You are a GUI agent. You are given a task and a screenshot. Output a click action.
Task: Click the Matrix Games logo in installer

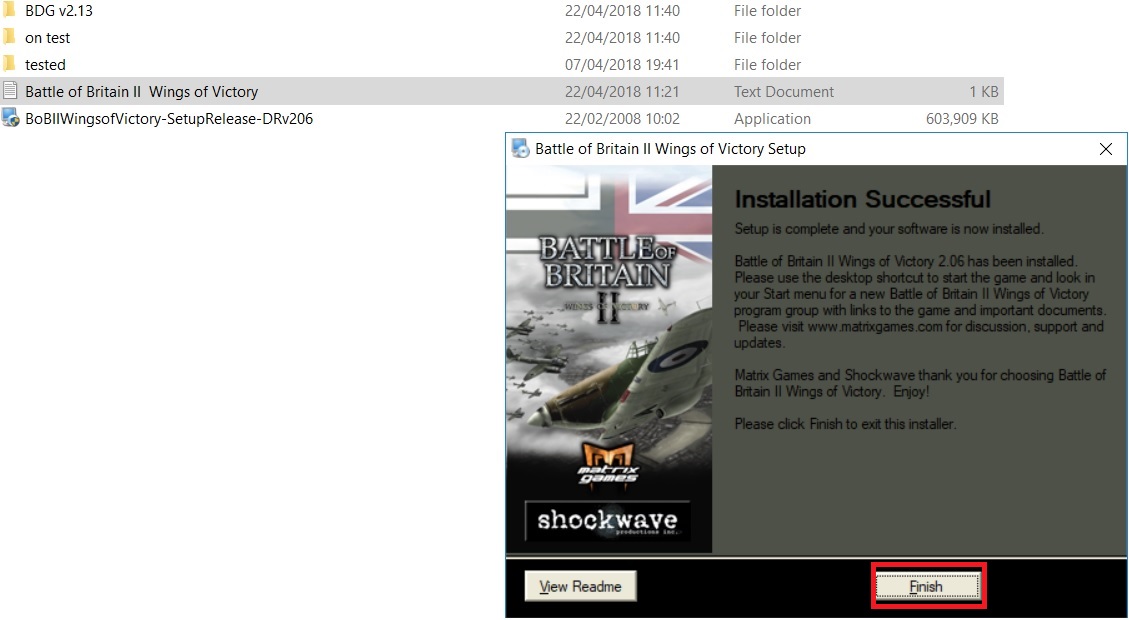[608, 464]
